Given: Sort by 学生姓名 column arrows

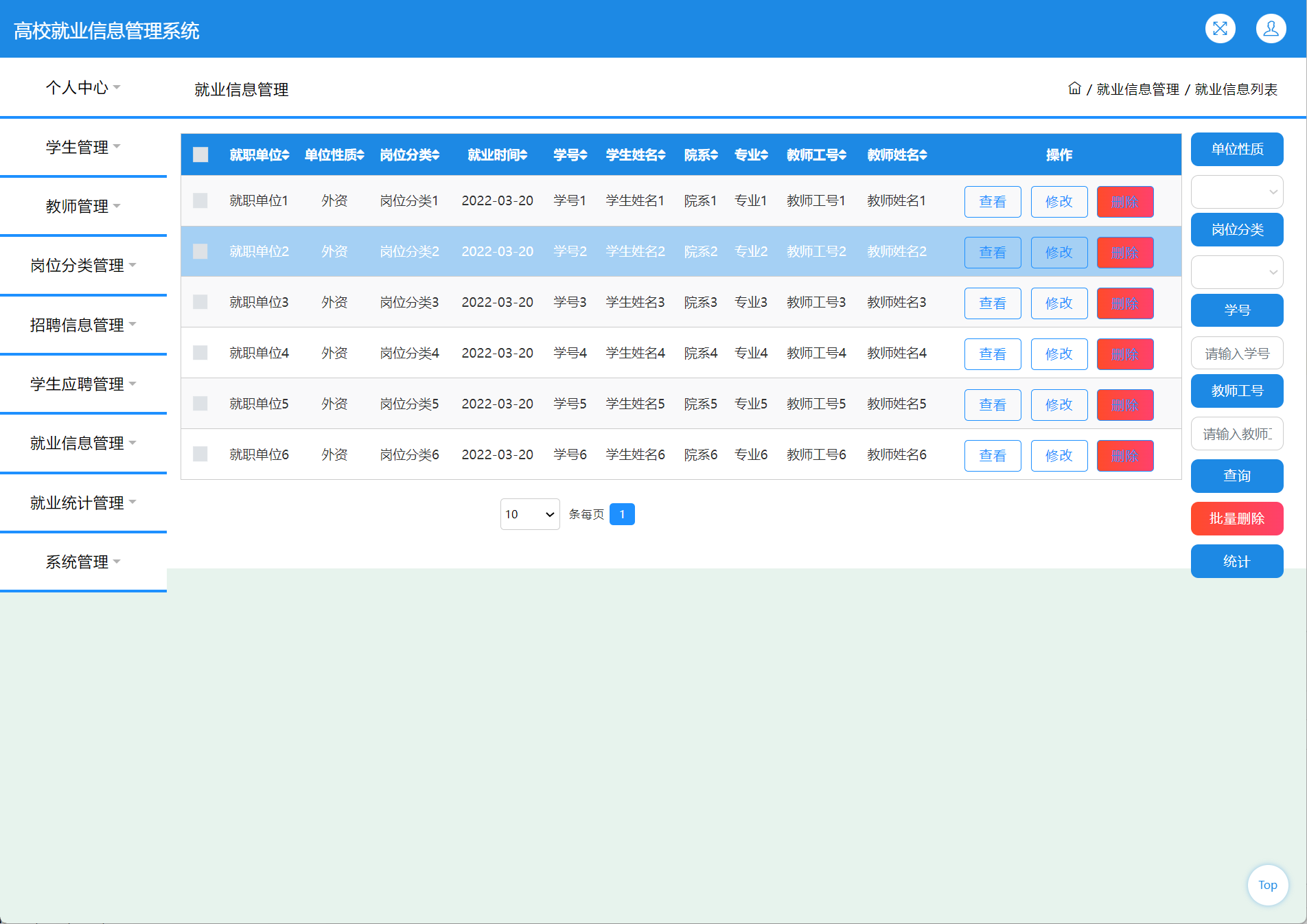Looking at the screenshot, I should pos(662,155).
